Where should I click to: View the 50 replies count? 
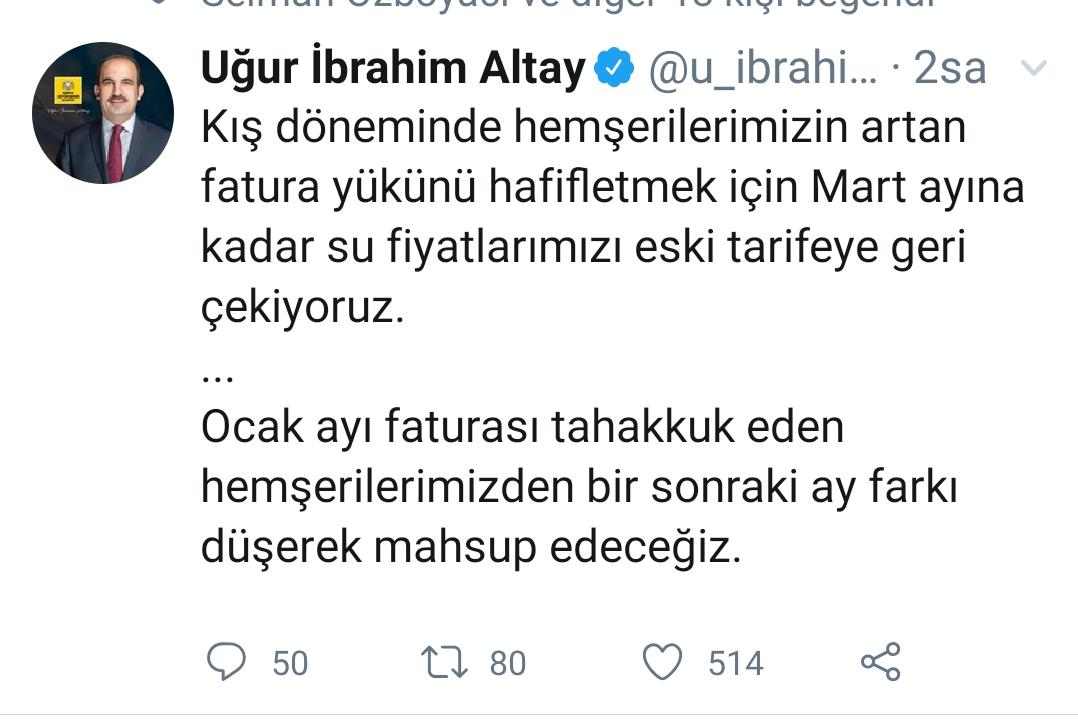(x=290, y=663)
